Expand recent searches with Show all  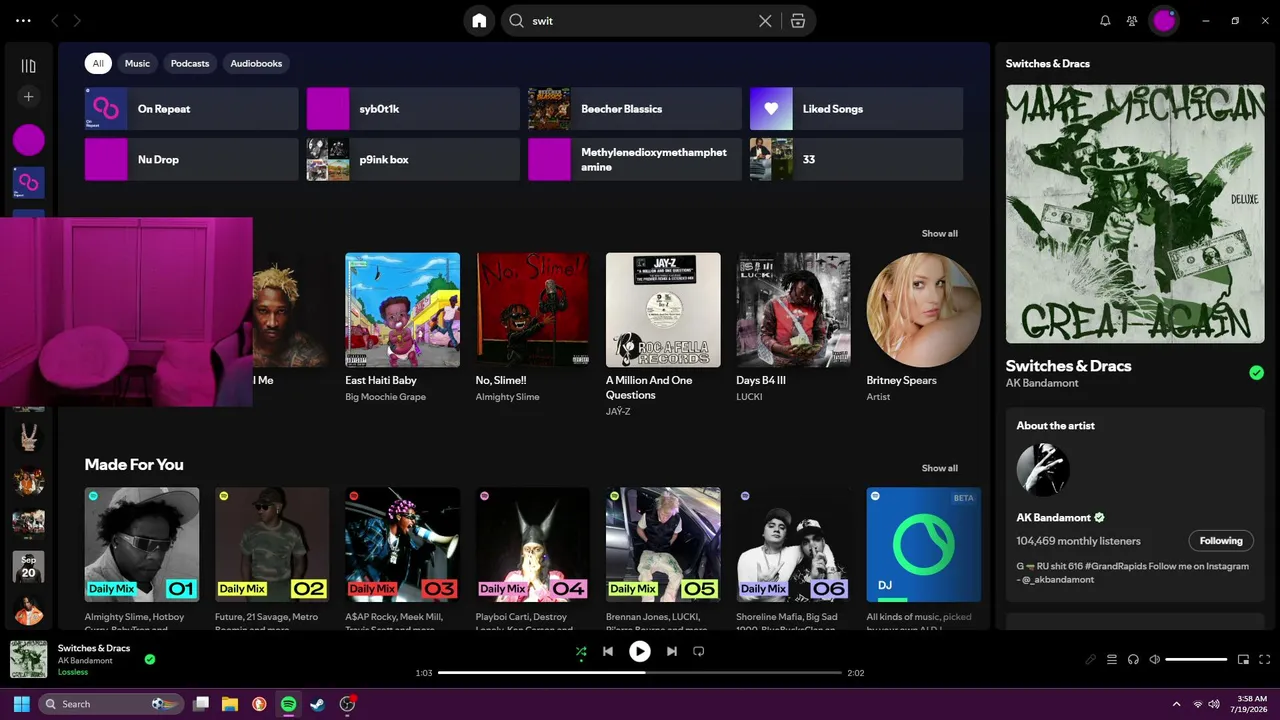[x=939, y=233]
